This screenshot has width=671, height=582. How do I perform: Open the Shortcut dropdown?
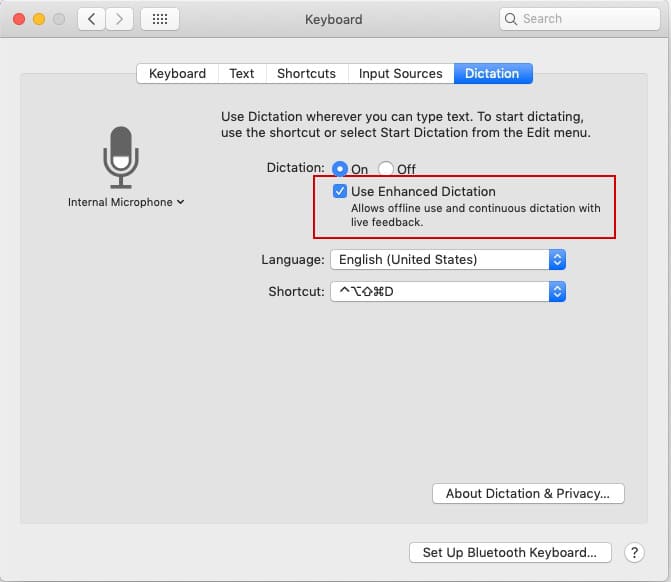(448, 292)
